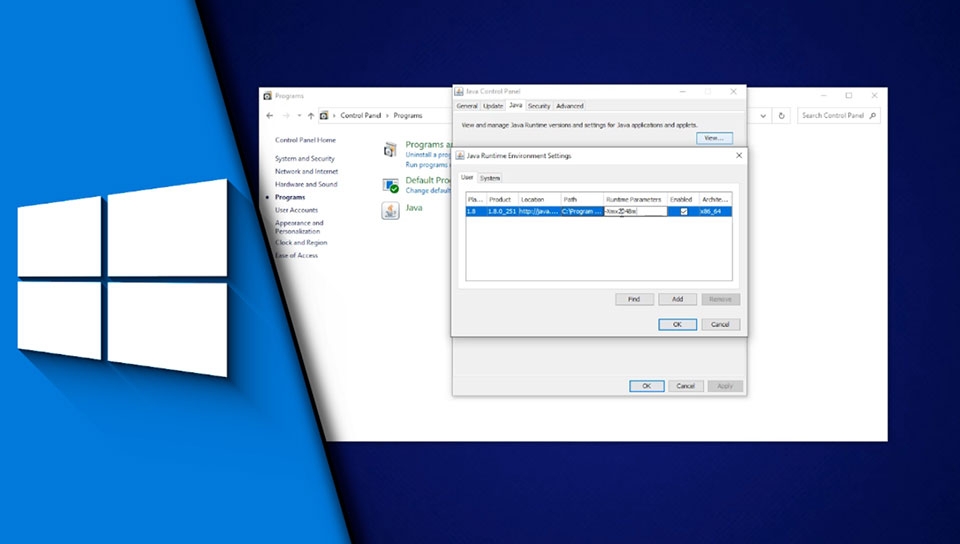Click the Back arrow in the Programs window
The image size is (960, 544).
click(x=270, y=115)
